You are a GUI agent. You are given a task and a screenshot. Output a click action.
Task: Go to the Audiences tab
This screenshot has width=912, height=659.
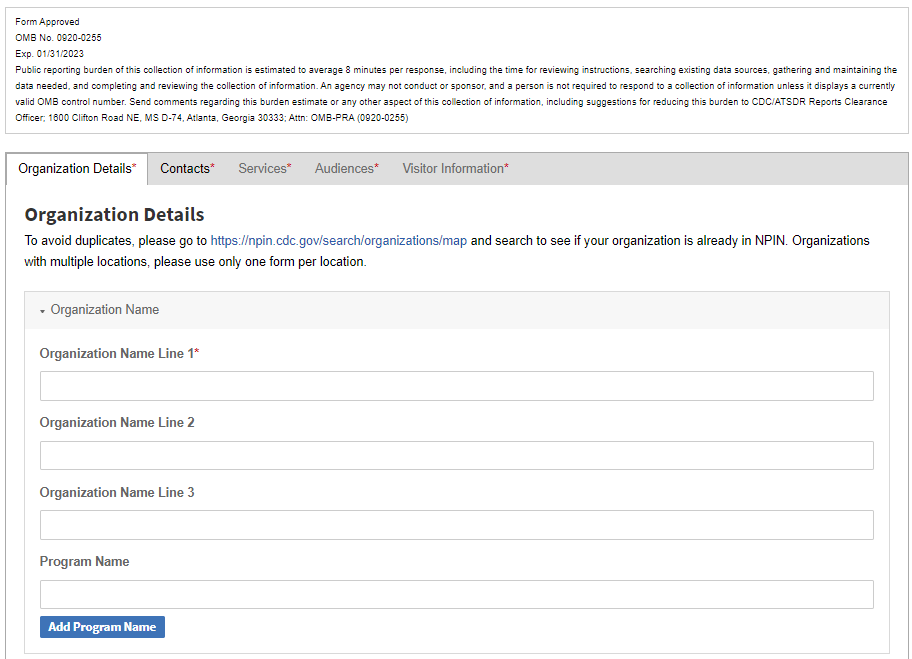346,169
